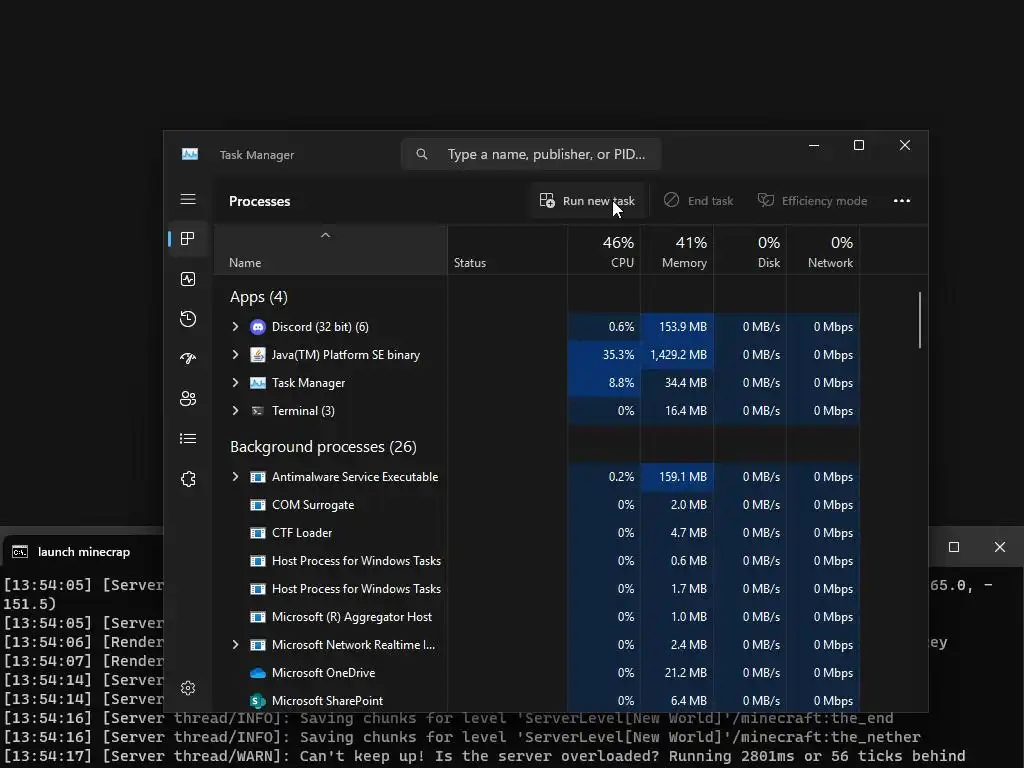Click the Antimalware Service Executable icon
This screenshot has height=768, width=1024.
coord(258,477)
